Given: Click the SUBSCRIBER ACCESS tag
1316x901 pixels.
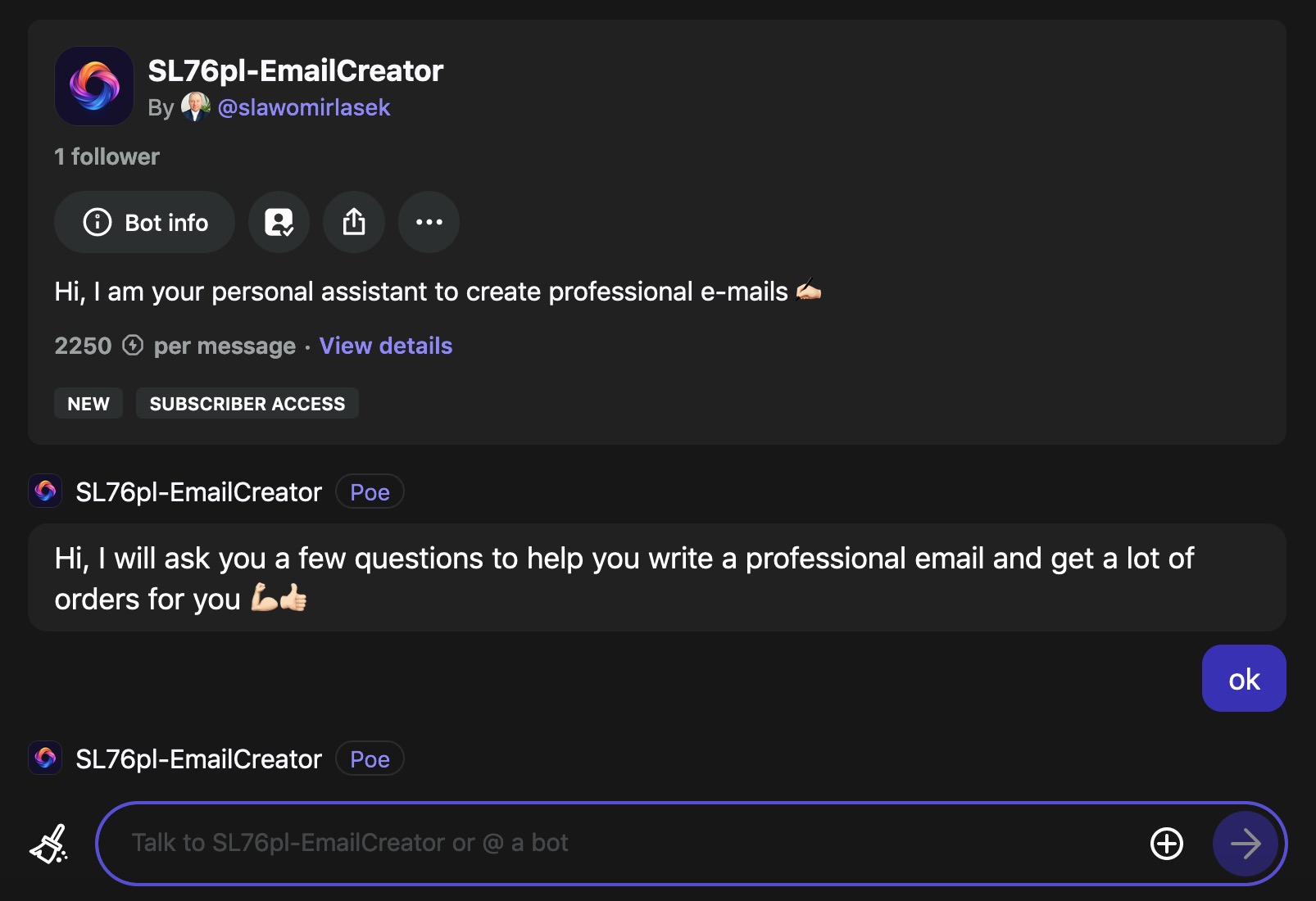Looking at the screenshot, I should [x=247, y=403].
